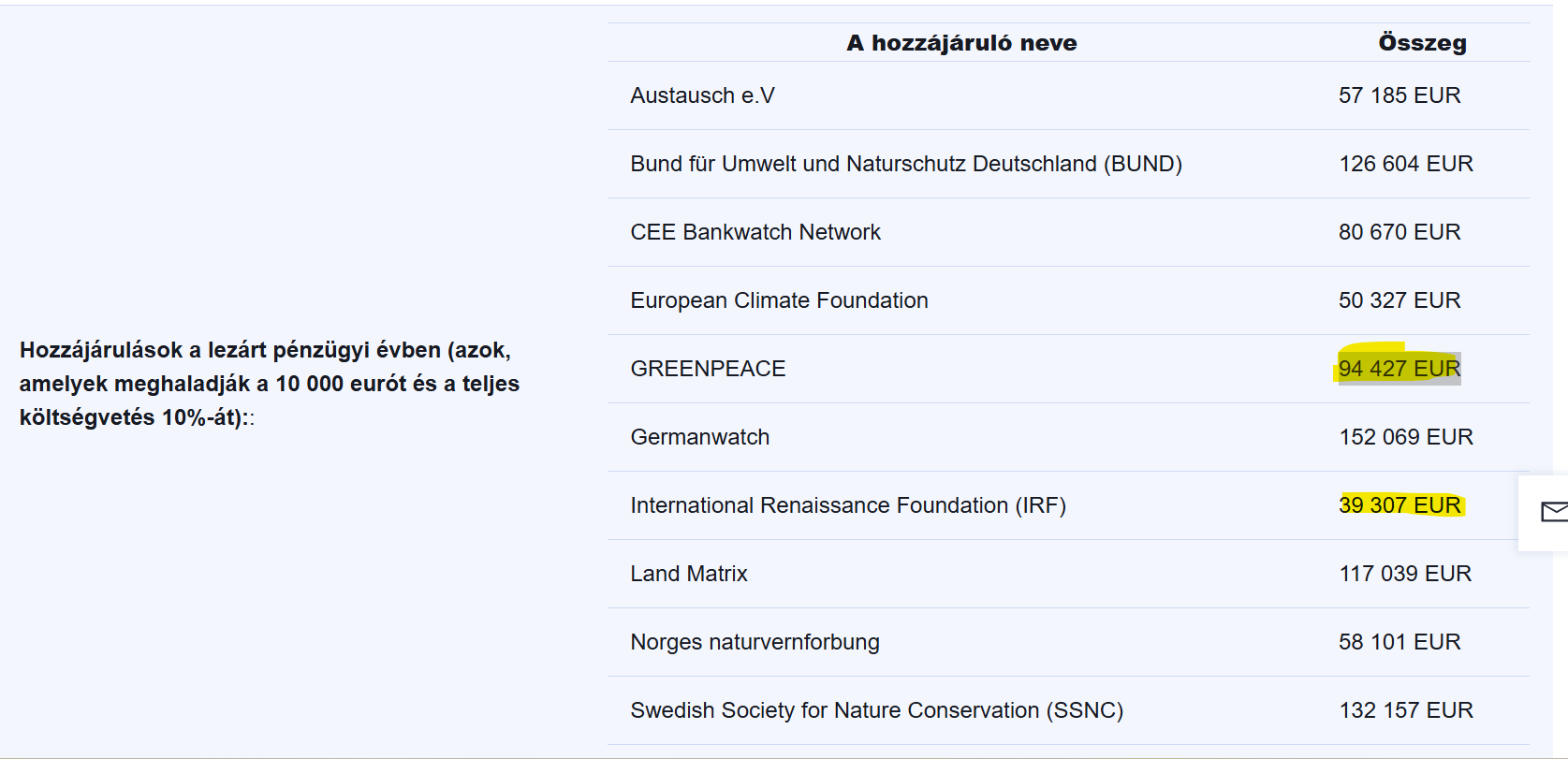This screenshot has height=759, width=1568.
Task: Click Swedish Society for Nature Conservation entry
Action: tap(876, 710)
